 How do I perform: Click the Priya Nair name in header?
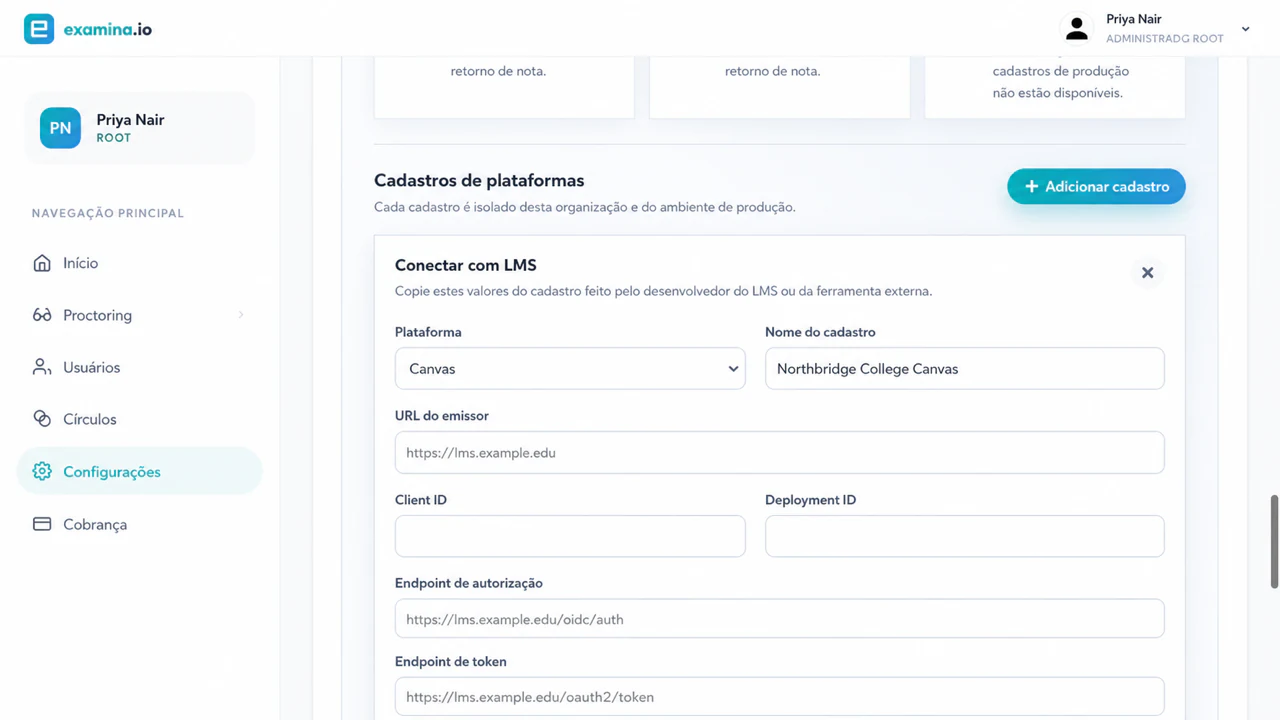(1134, 19)
